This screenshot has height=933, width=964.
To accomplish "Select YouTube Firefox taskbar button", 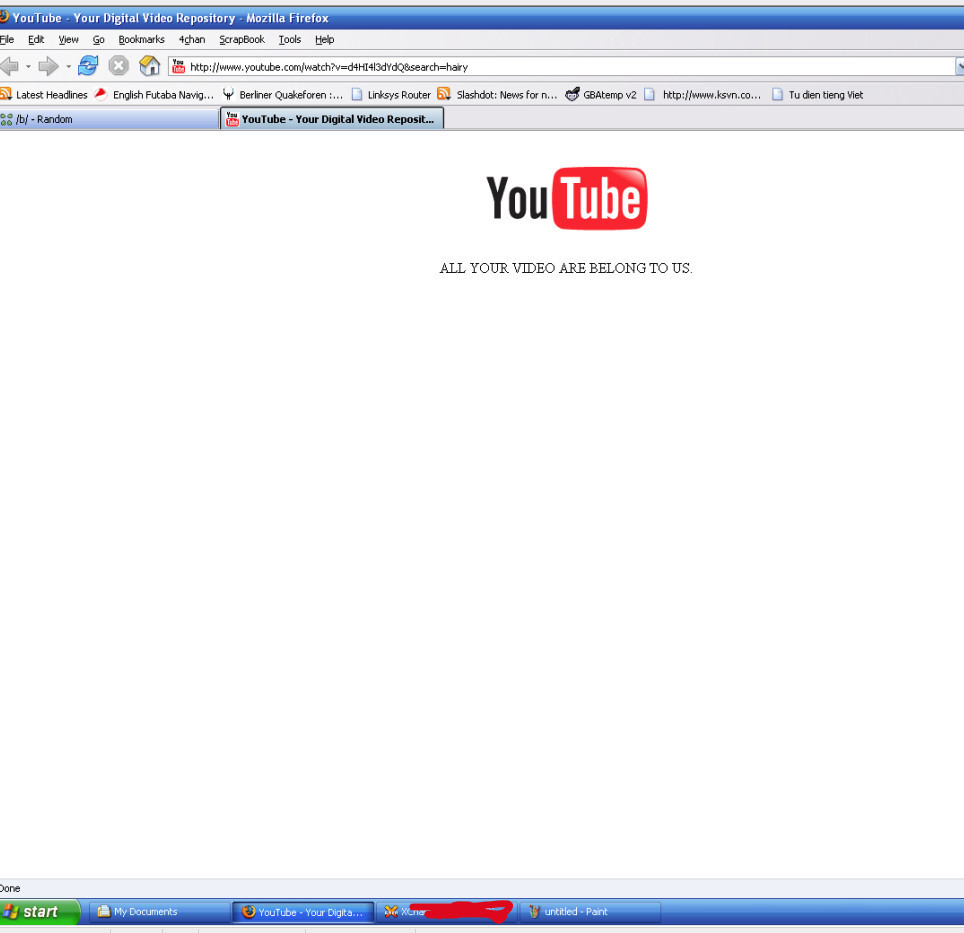I will pyautogui.click(x=303, y=912).
